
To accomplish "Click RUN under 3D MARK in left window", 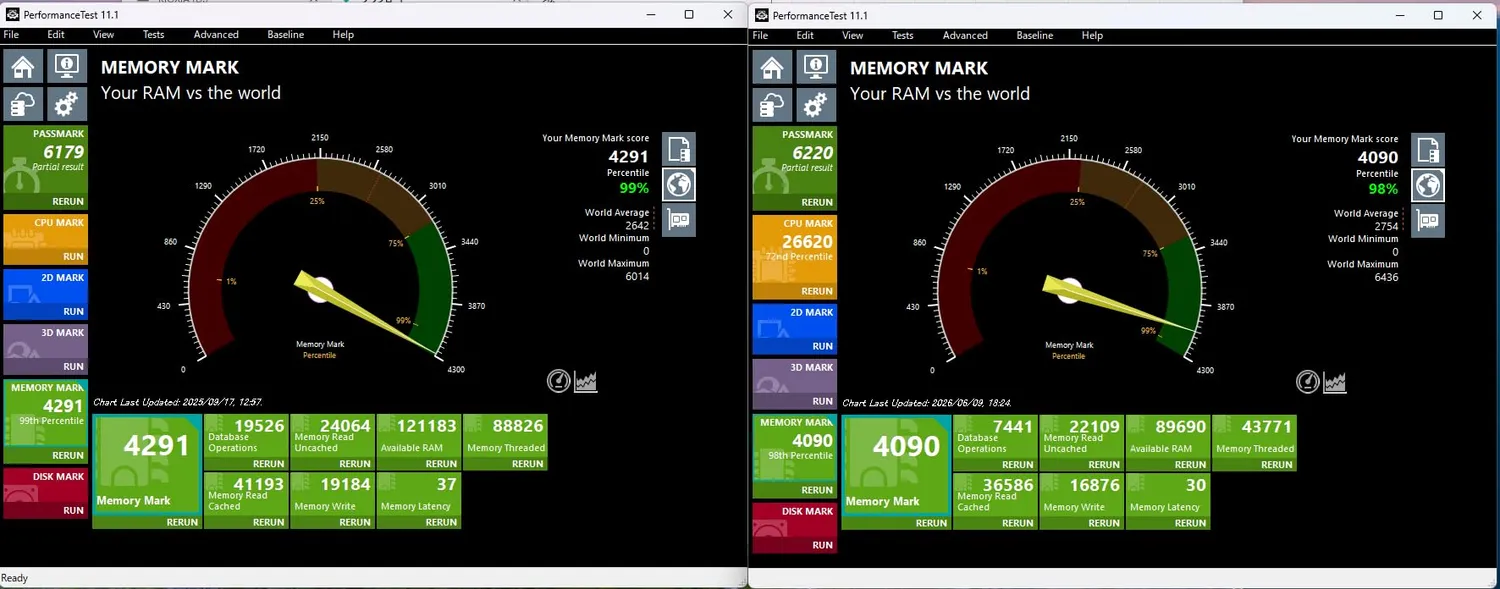I will pyautogui.click(x=74, y=367).
